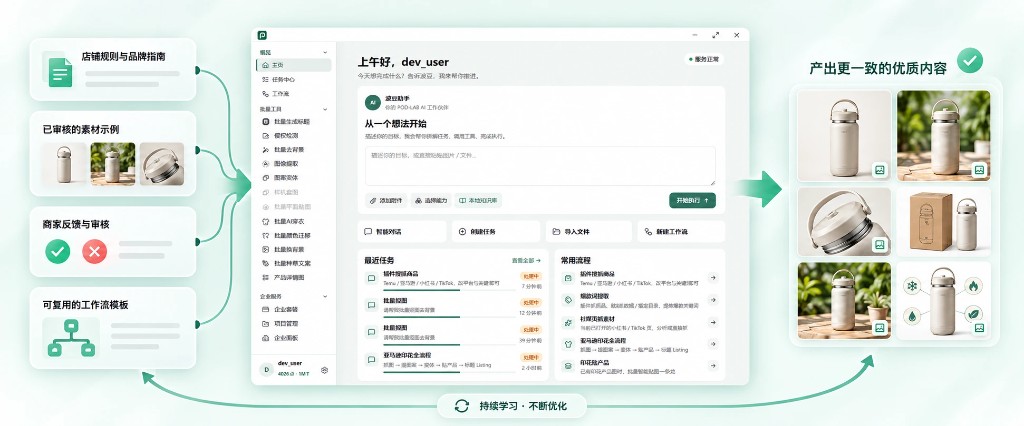Click the 39 分钟前 timestamp

pos(530,340)
